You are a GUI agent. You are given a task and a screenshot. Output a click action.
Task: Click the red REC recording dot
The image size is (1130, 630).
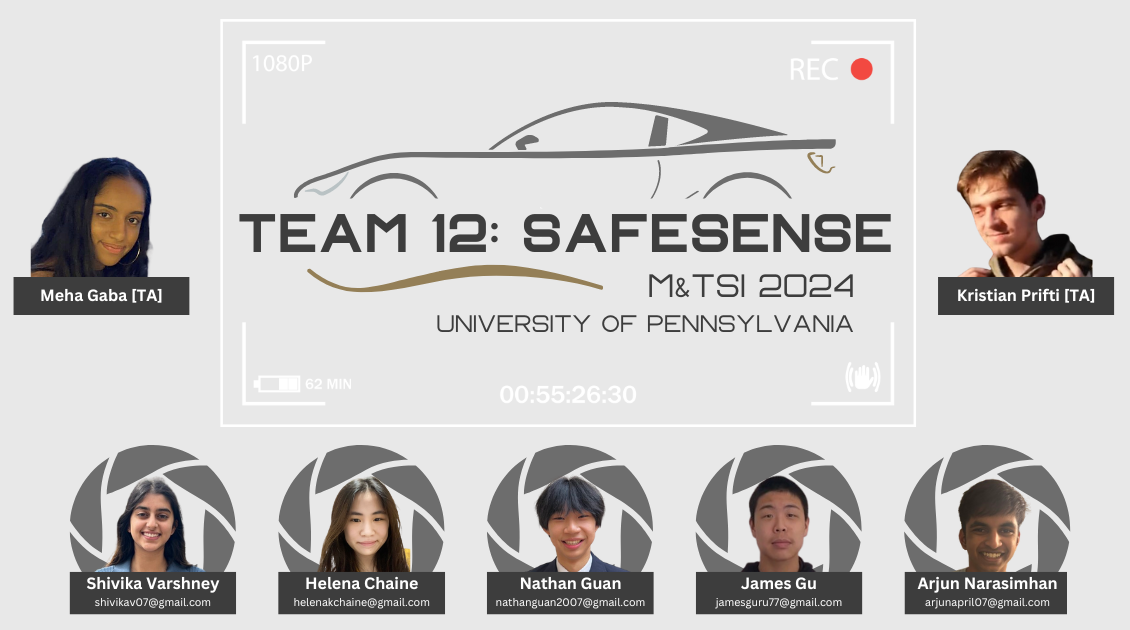click(x=861, y=69)
